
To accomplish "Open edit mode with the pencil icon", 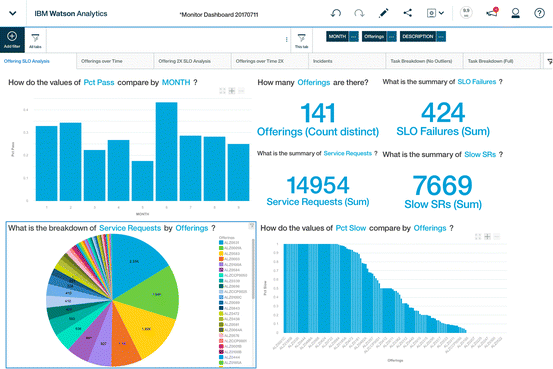I will (x=383, y=13).
